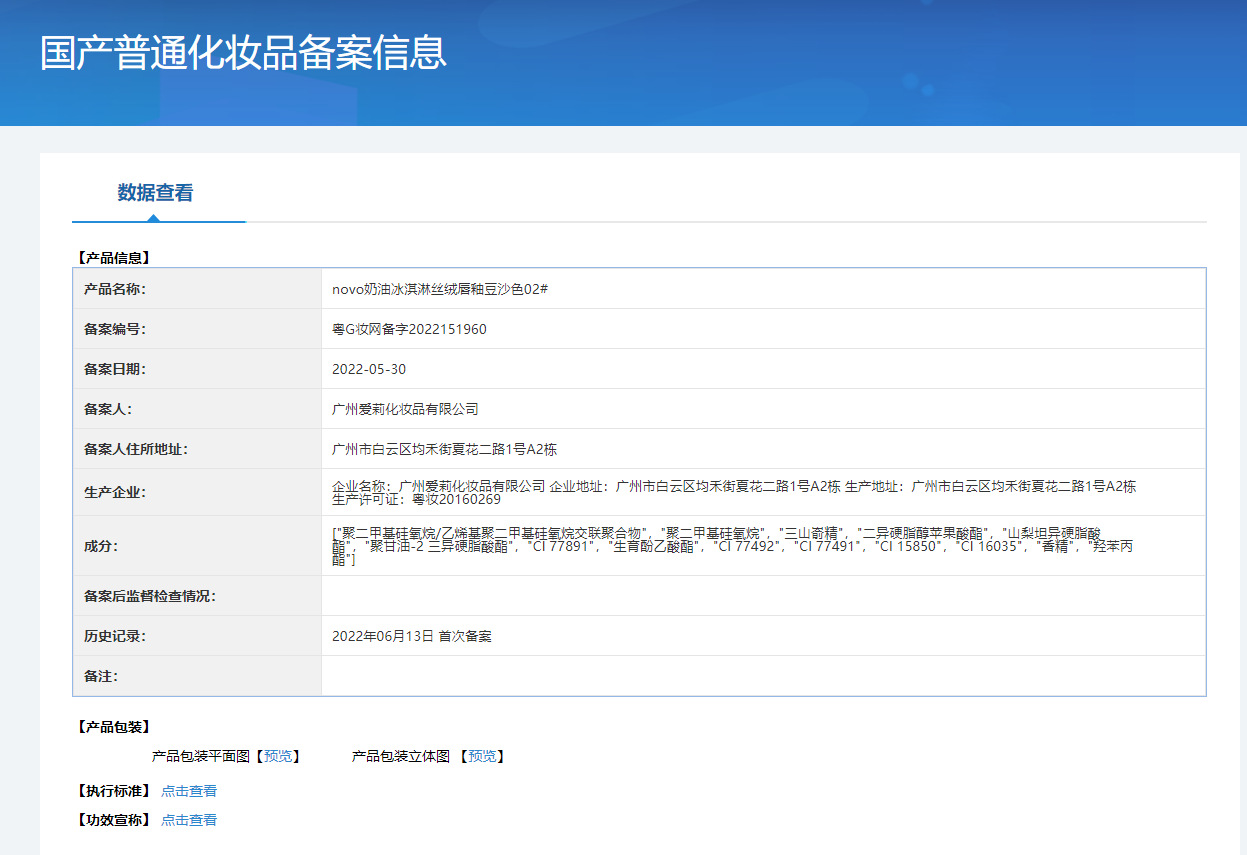Click the 【执行标准】 heading label
1247x855 pixels.
113,791
